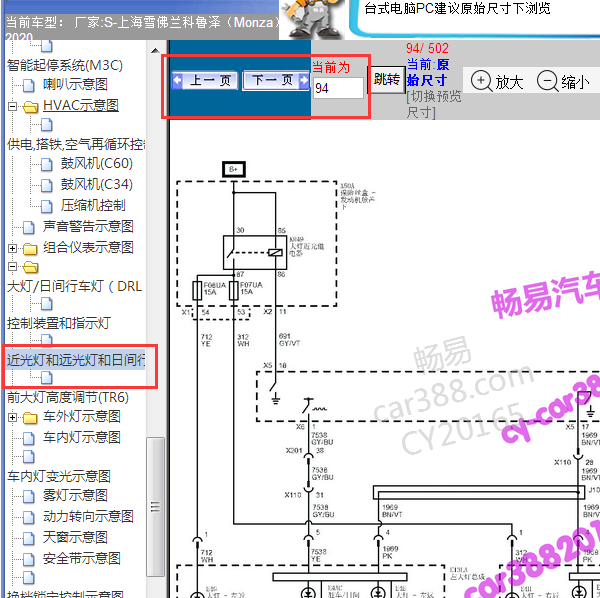Screen dimensions: 600x598
Task: Select 智能起停系统(M3C) item
Action: (65, 65)
